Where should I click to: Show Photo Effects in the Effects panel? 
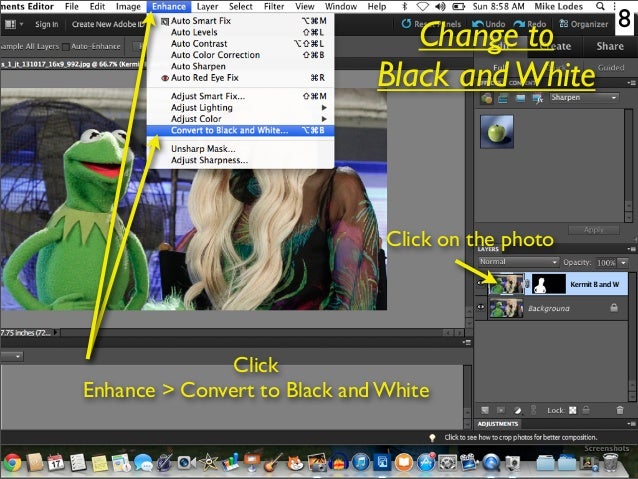pos(520,98)
